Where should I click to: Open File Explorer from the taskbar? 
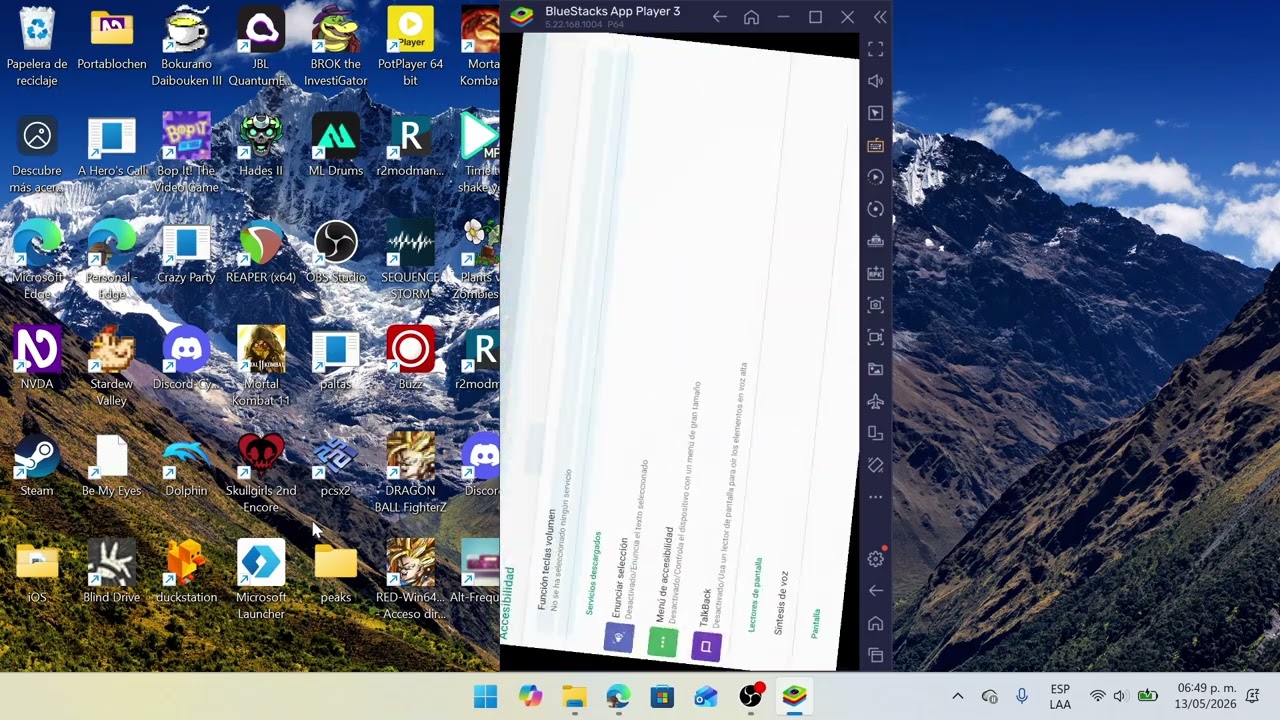point(574,696)
